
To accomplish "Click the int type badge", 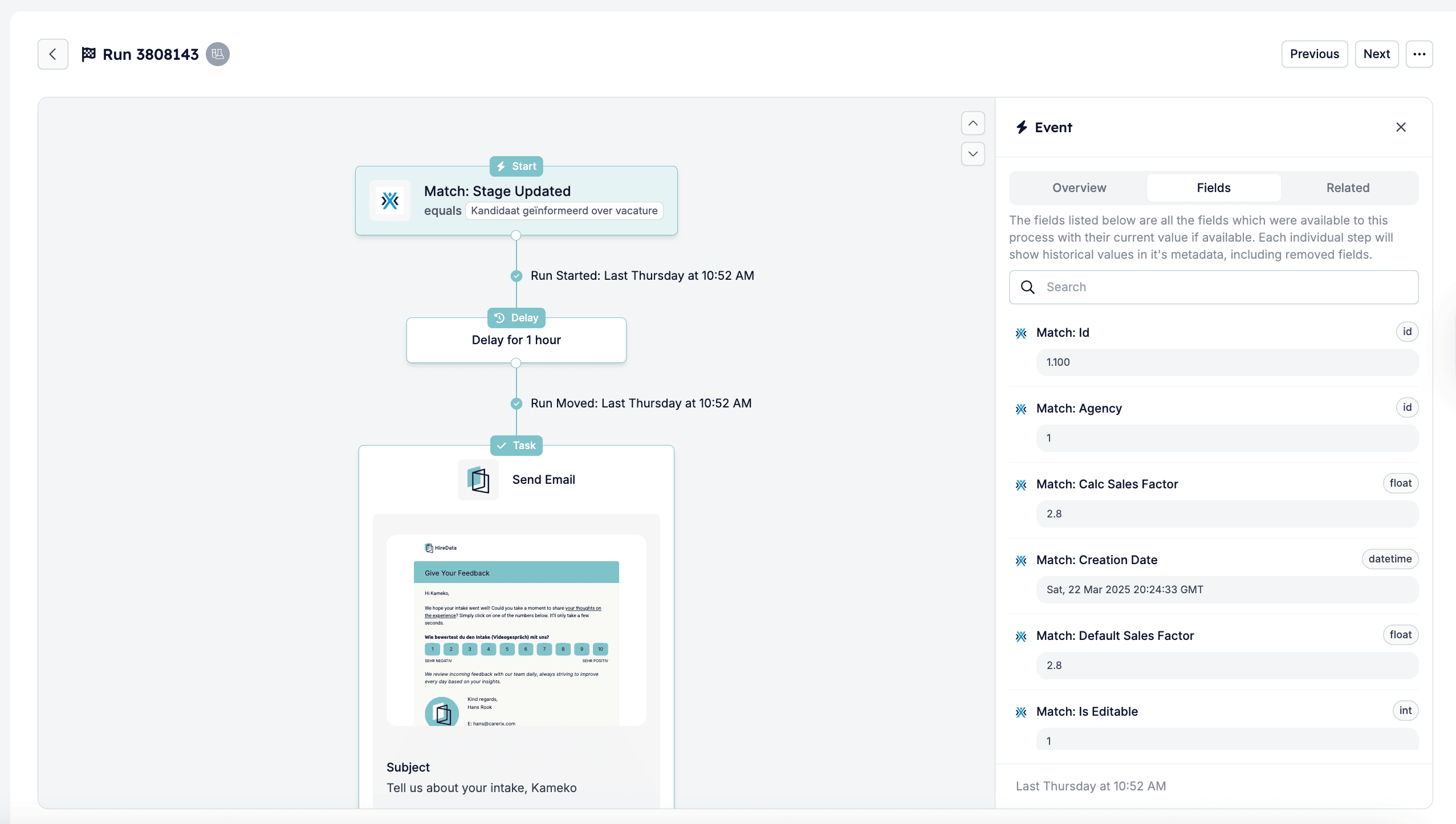I will (x=1405, y=711).
